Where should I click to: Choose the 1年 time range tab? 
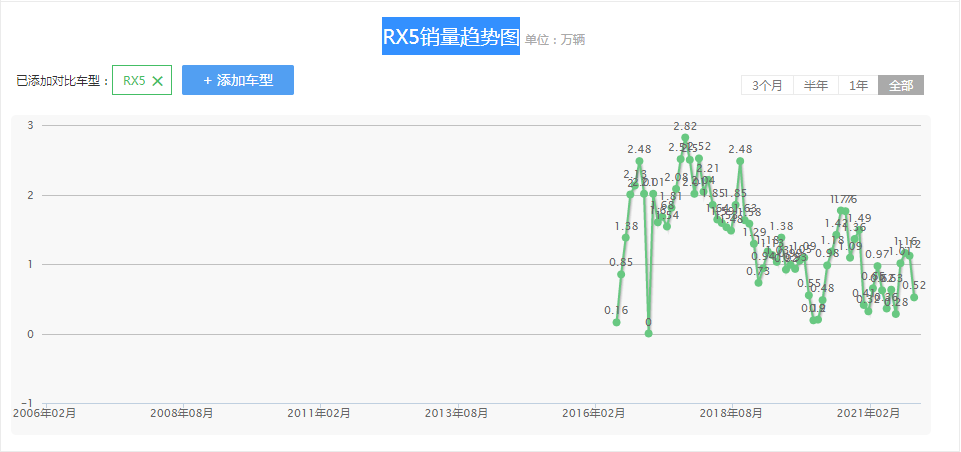[858, 85]
